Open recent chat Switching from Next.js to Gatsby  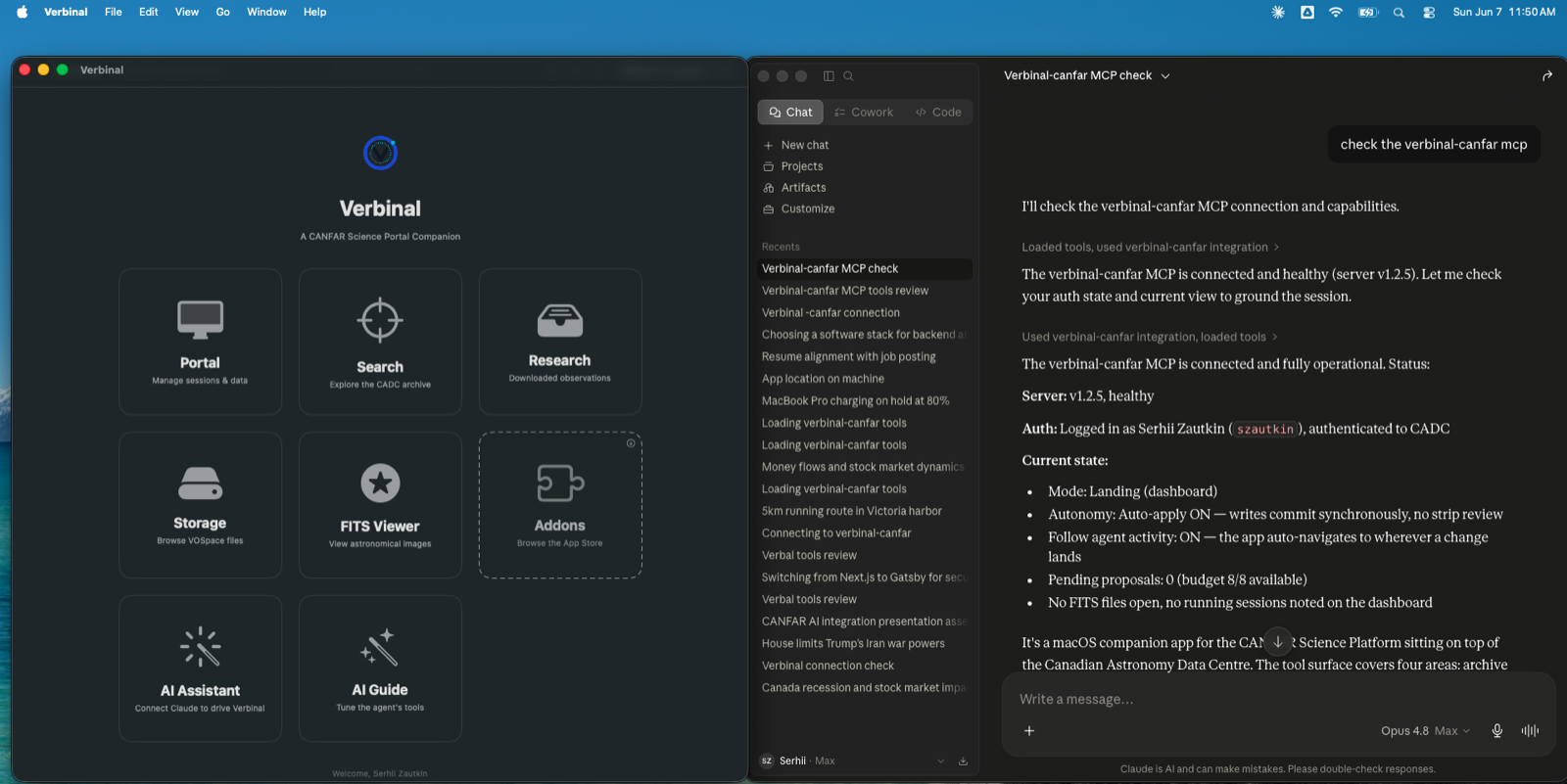click(865, 577)
